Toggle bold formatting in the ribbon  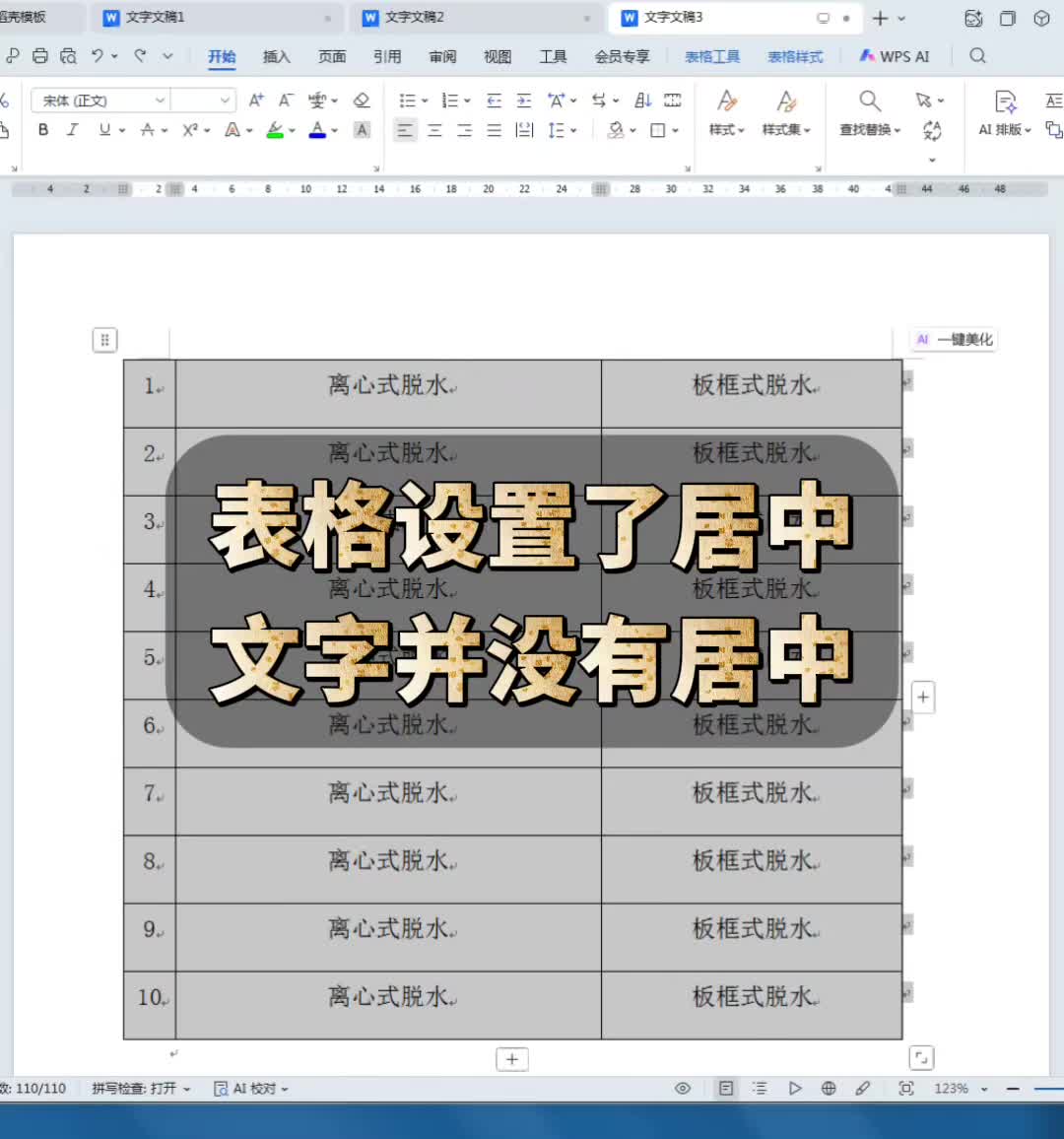pos(42,129)
